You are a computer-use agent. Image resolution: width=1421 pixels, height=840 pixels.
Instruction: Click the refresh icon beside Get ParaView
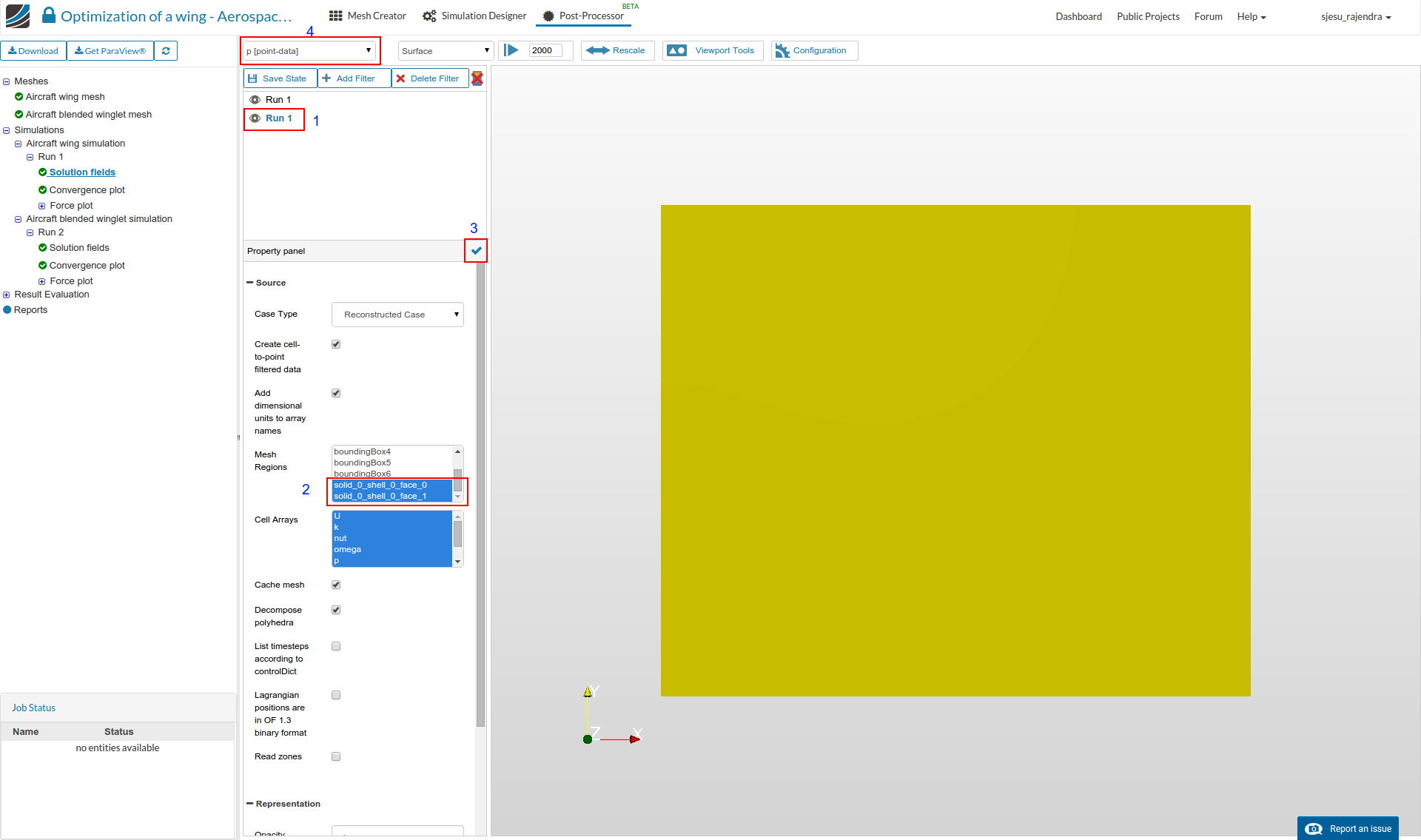(x=166, y=51)
